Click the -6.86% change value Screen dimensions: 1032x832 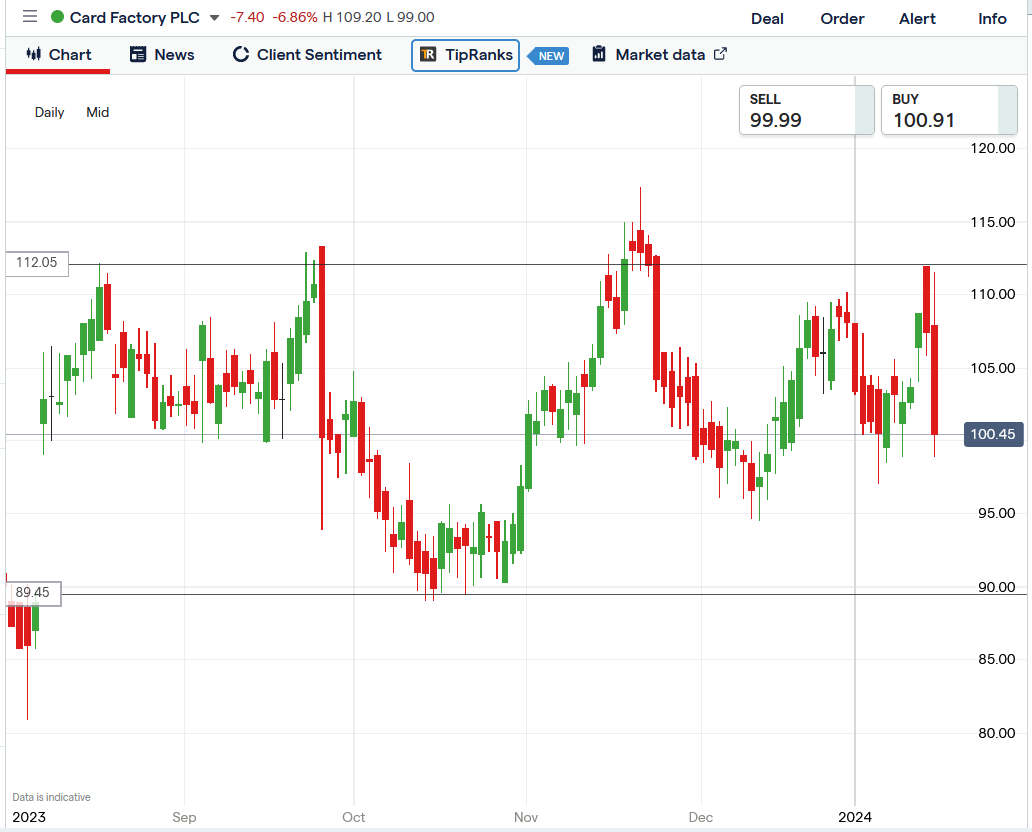point(295,17)
